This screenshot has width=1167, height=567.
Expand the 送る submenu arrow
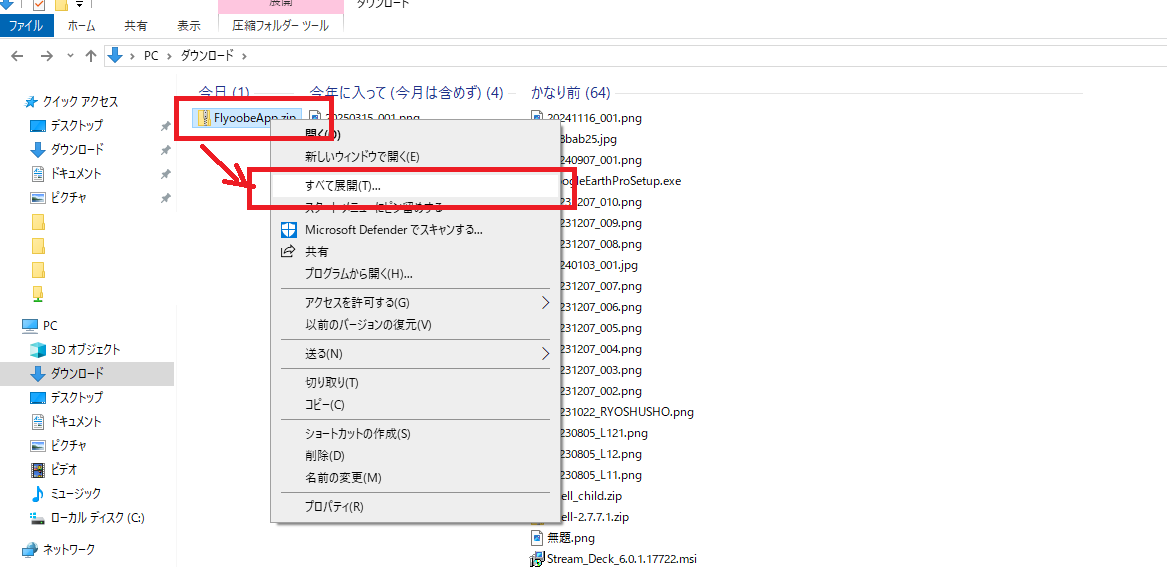coord(545,353)
